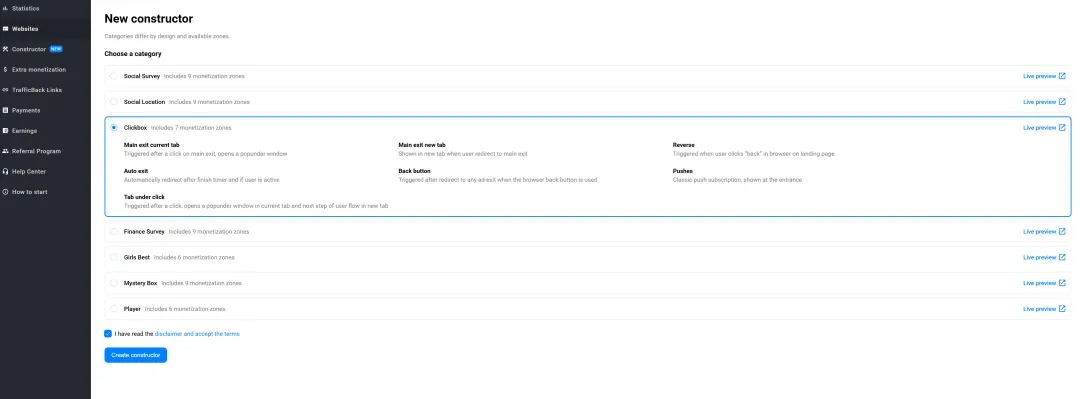Image resolution: width=1080 pixels, height=399 pixels.
Task: Click the Websites sidebar icon
Action: (6, 29)
